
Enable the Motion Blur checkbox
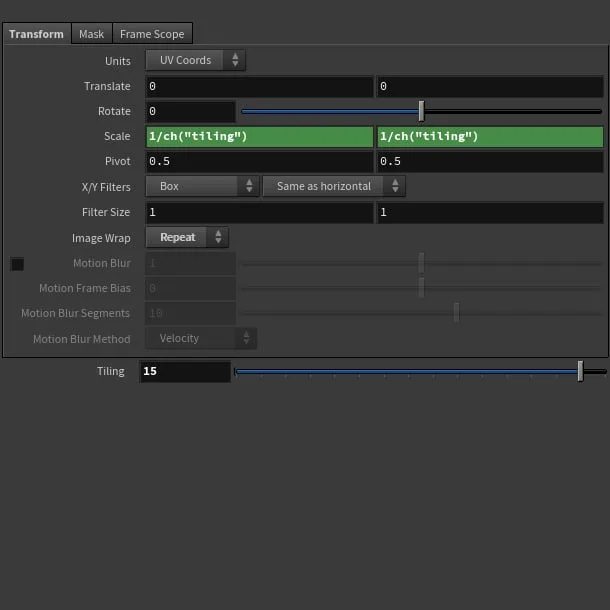click(18, 264)
